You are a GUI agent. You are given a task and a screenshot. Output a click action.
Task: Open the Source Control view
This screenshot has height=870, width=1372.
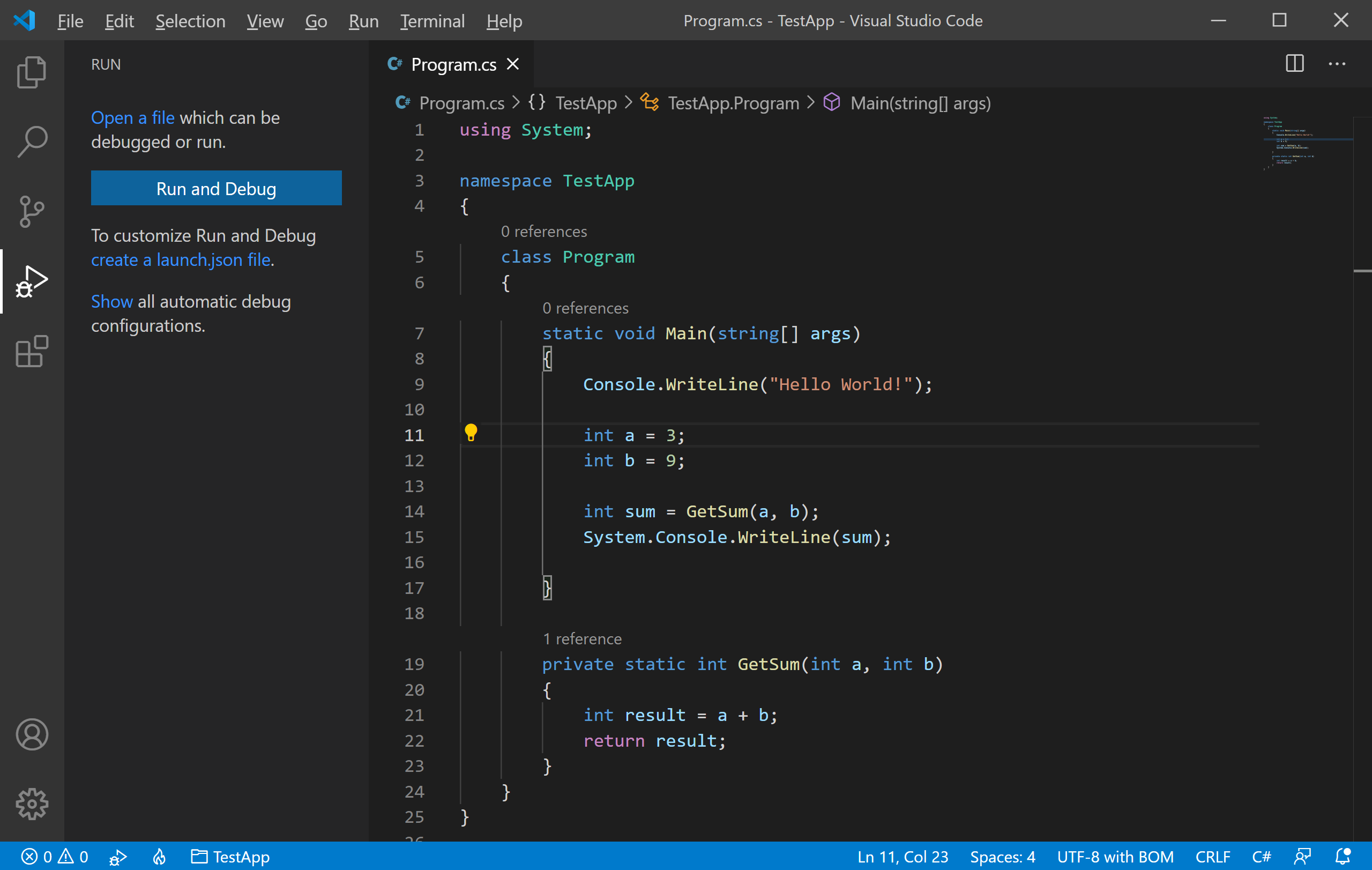tap(31, 211)
